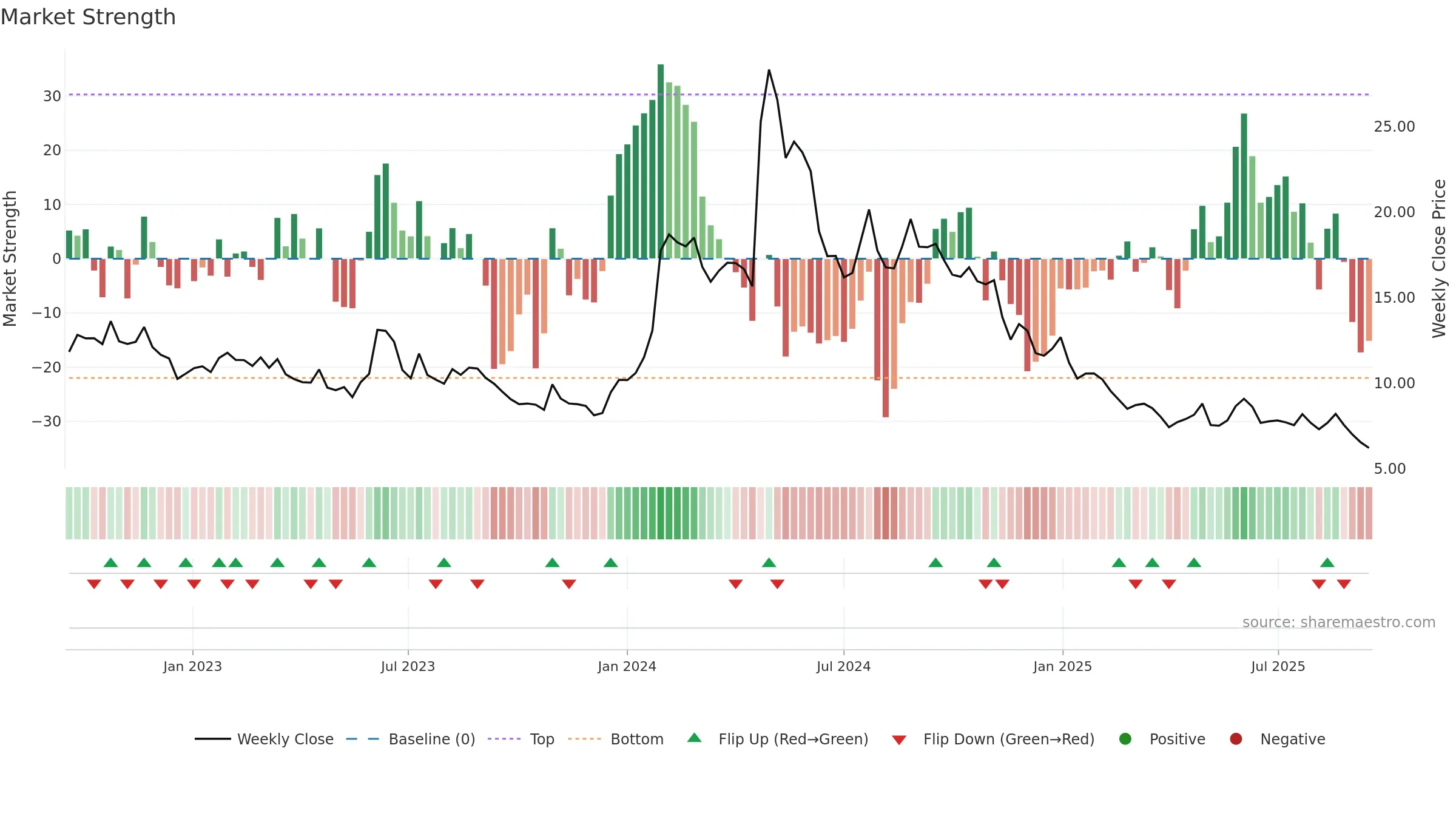Click the red Flip Down legend triangle icon
1456x819 pixels.
(899, 740)
